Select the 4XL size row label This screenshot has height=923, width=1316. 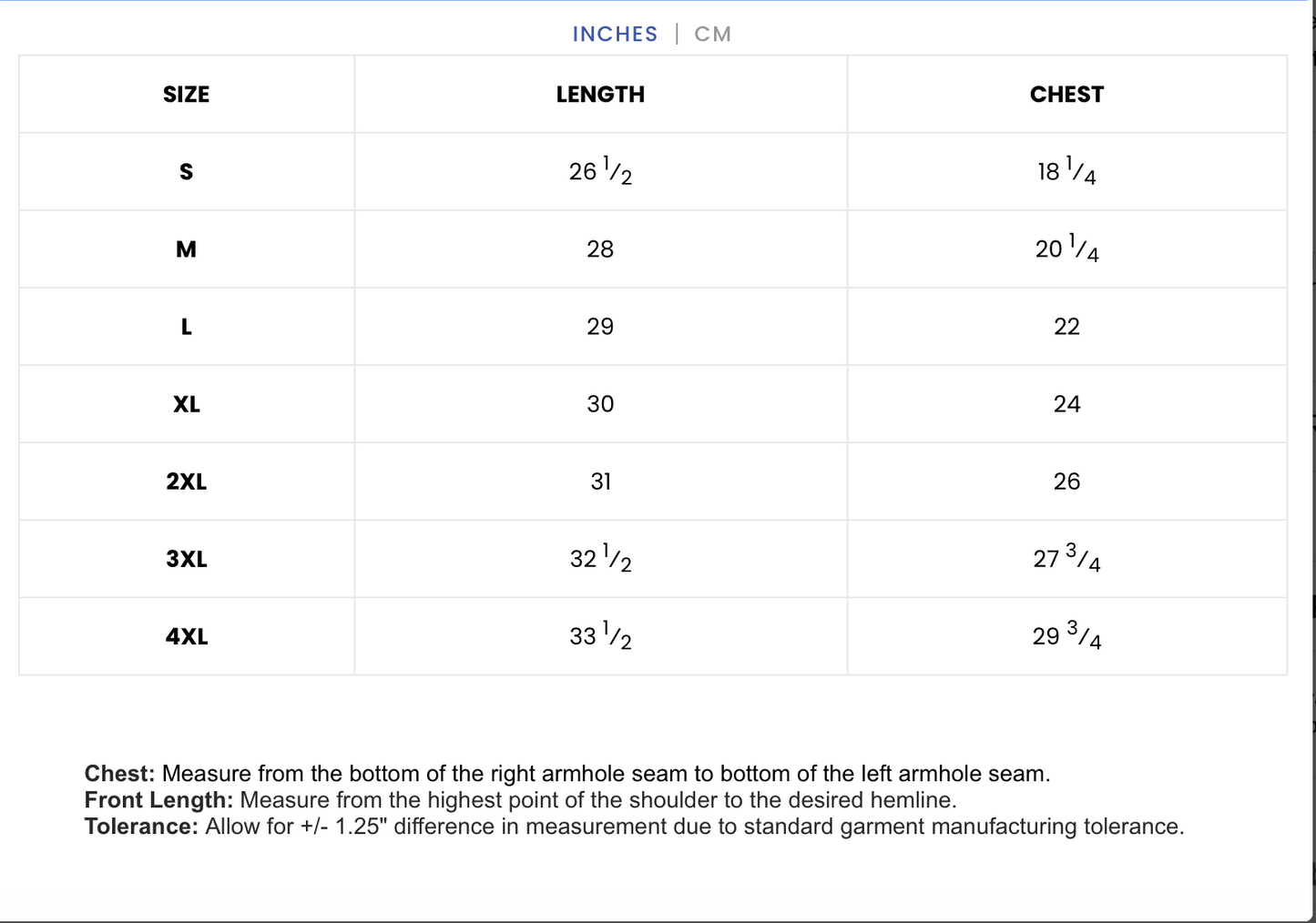(186, 636)
